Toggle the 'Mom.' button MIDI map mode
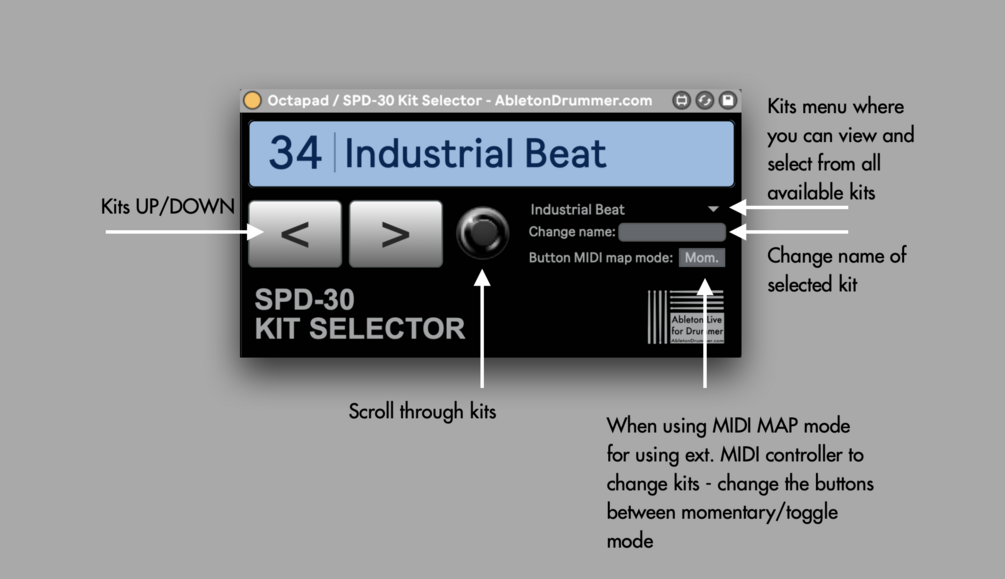This screenshot has height=579, width=1005. click(702, 258)
